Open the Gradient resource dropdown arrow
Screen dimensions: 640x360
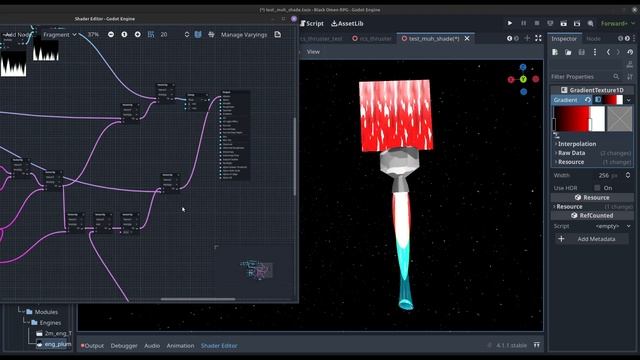tap(629, 100)
